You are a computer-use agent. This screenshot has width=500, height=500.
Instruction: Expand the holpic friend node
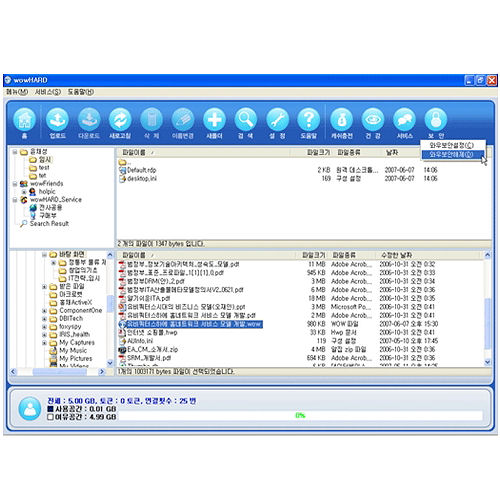point(24,192)
